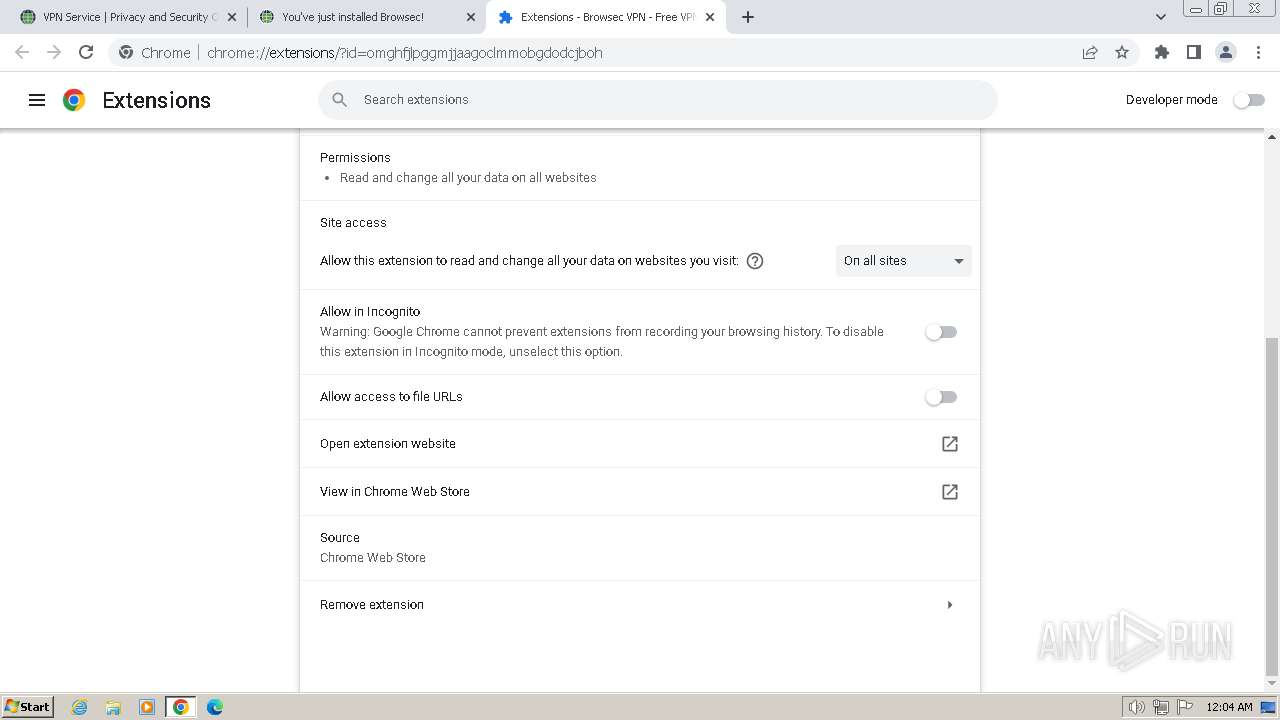Click the search magnifier icon in extensions search
Viewport: 1280px width, 720px height.
coord(340,100)
